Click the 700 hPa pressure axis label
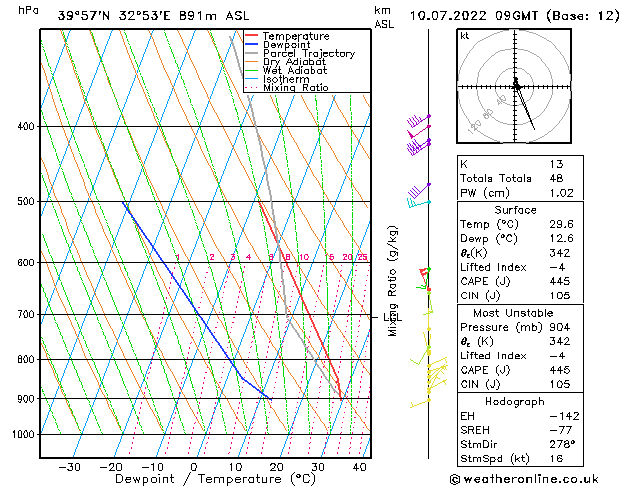This screenshot has height=486, width=629. (26, 314)
